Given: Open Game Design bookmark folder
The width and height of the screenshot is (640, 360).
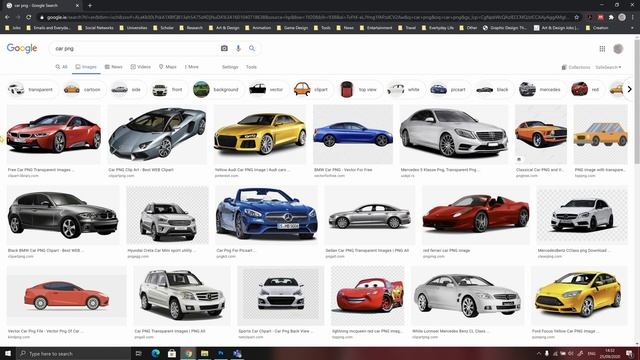Looking at the screenshot, I should pos(292,28).
